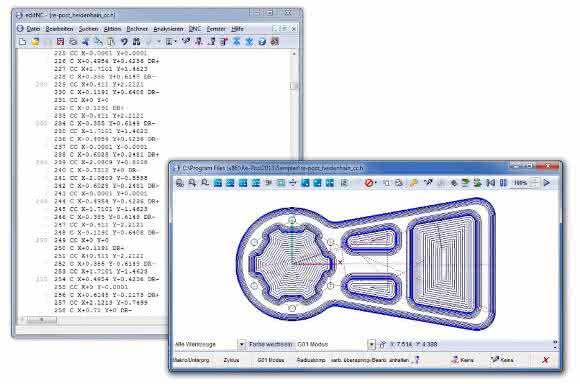
Task: Open the Aktion menu
Action: coord(112,29)
